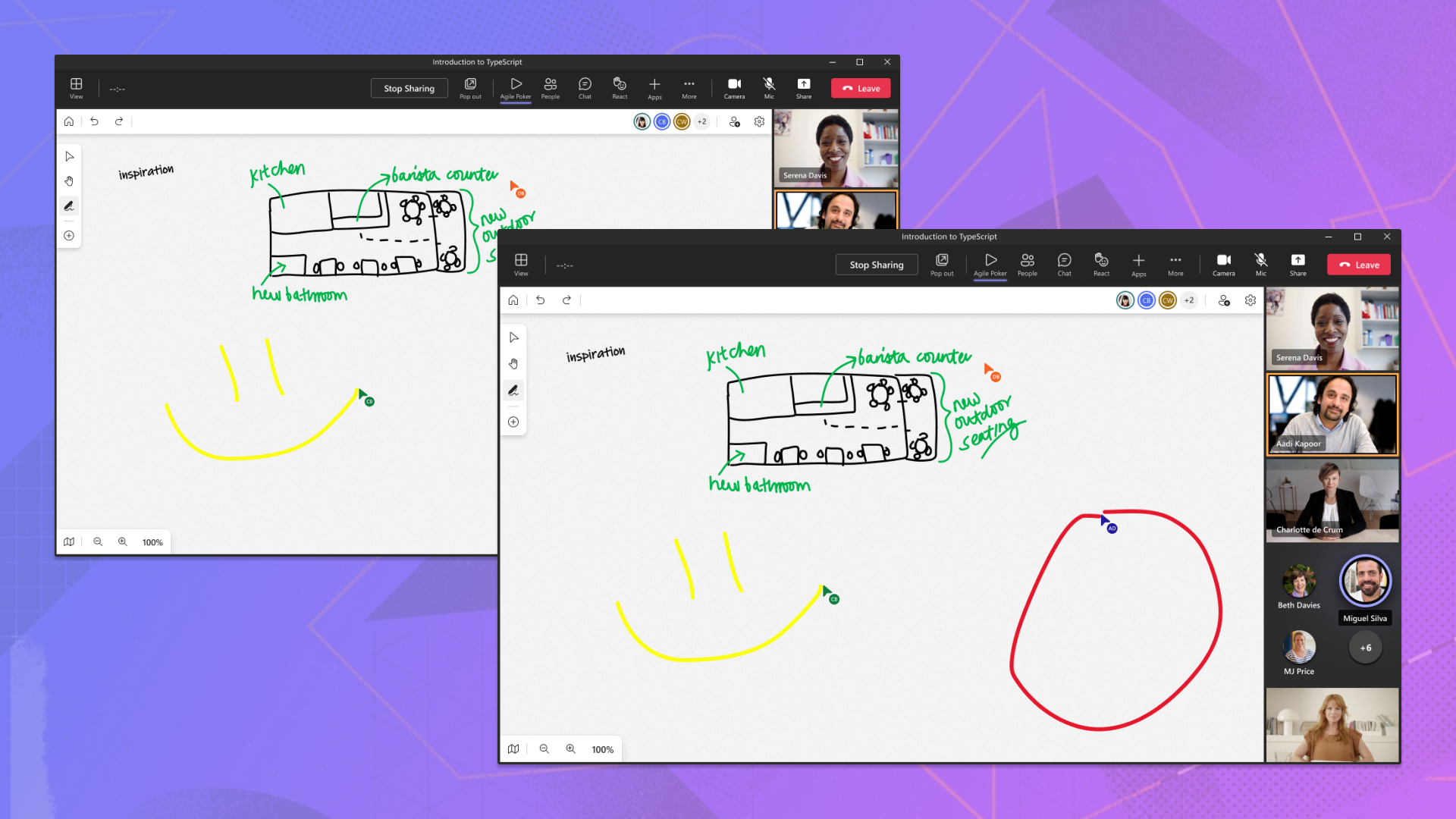Expand the More options menu in toolbar
1456x819 pixels.
[x=1175, y=264]
